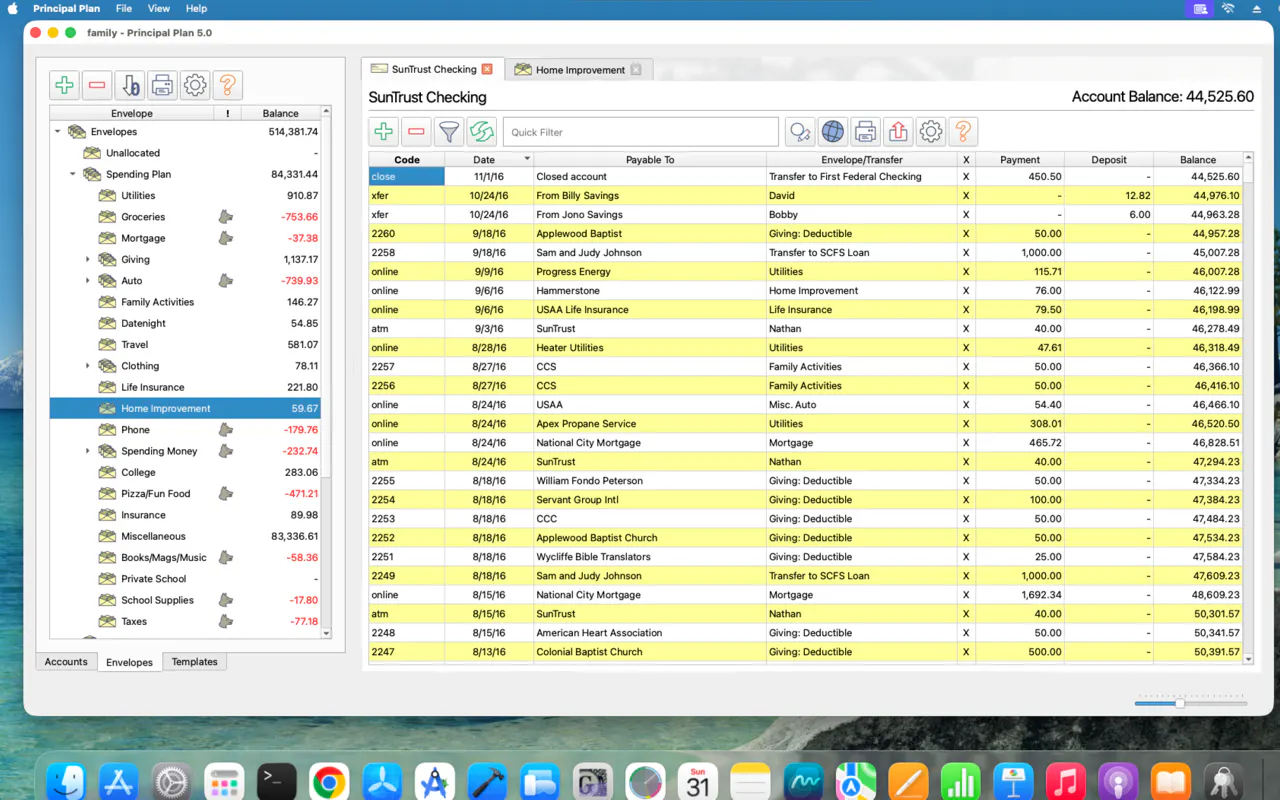Adjust the zoom slider at the window bottom
The image size is (1280, 800).
pyautogui.click(x=1180, y=704)
